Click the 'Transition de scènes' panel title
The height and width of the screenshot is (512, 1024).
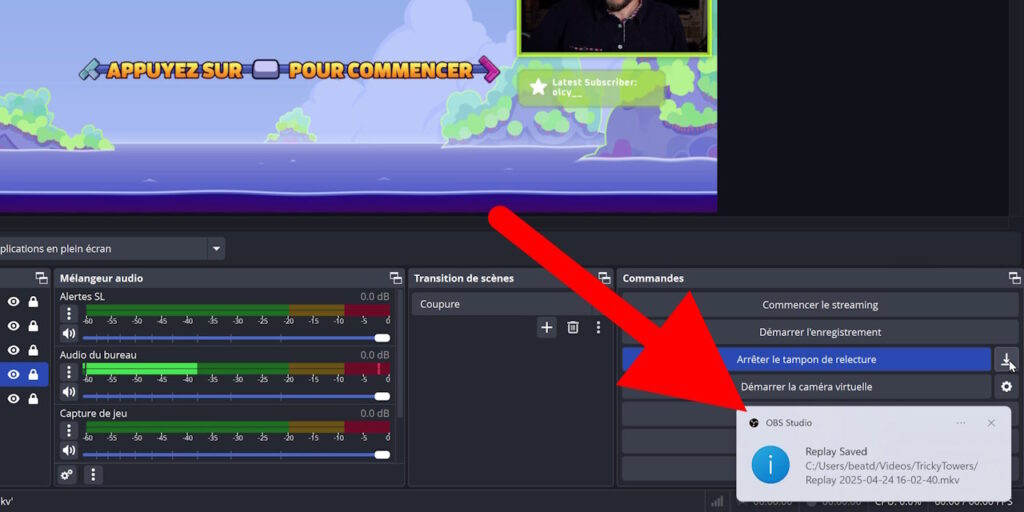pyautogui.click(x=464, y=278)
